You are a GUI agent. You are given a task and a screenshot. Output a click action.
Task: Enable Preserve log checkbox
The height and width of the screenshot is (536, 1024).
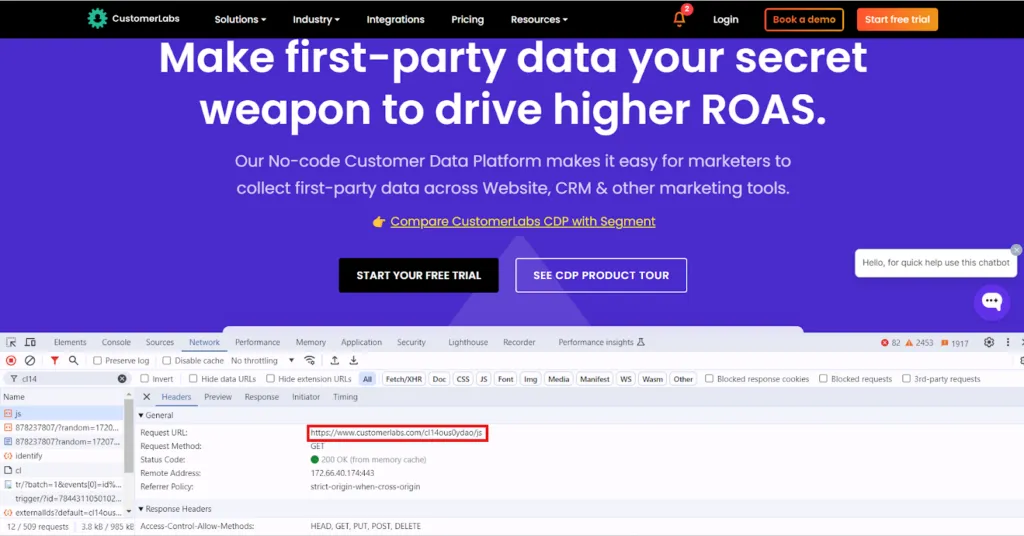pyautogui.click(x=97, y=360)
